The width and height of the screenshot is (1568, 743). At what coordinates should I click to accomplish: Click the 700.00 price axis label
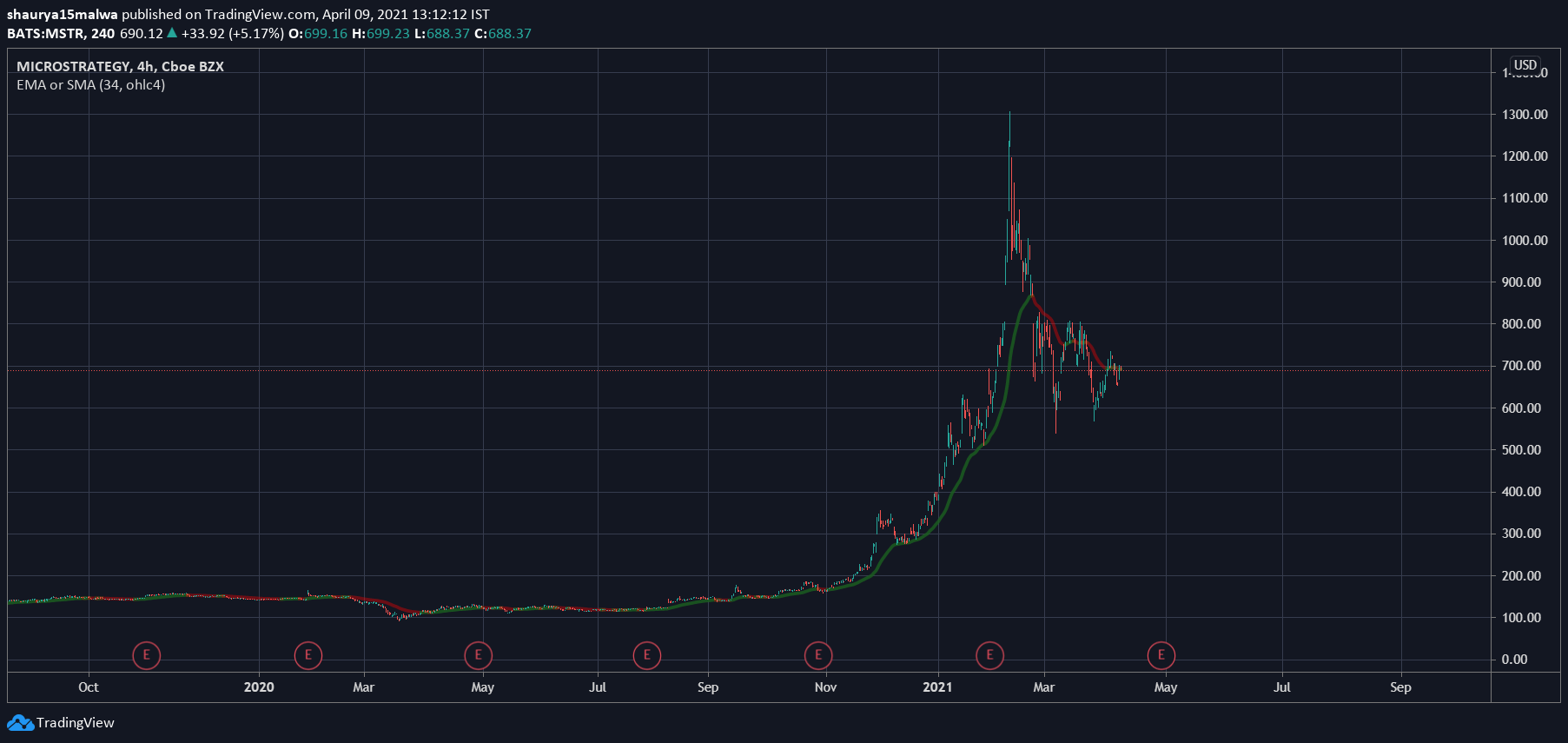(1521, 366)
